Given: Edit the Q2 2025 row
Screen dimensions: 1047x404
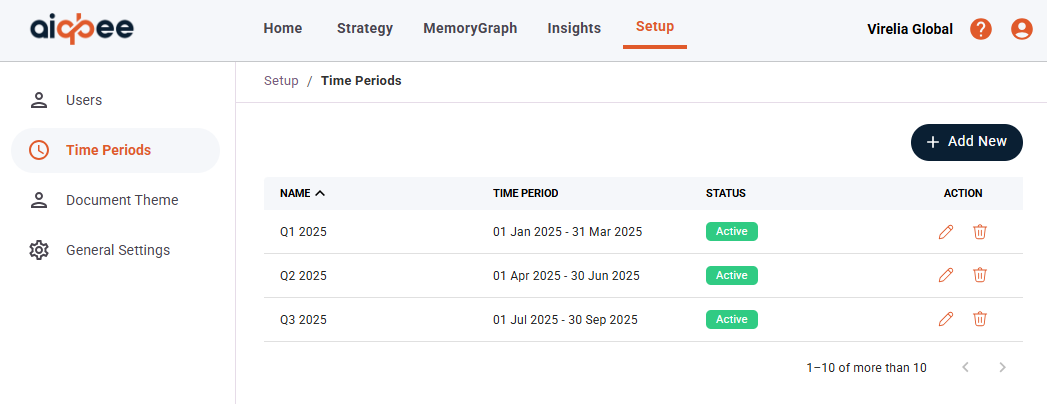Looking at the screenshot, I should 946,275.
